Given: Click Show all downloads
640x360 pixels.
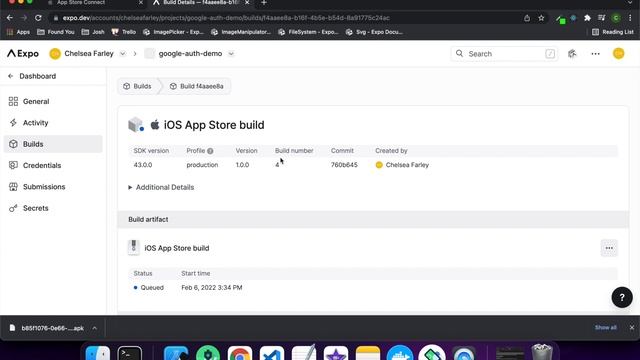Looking at the screenshot, I should coord(605,327).
